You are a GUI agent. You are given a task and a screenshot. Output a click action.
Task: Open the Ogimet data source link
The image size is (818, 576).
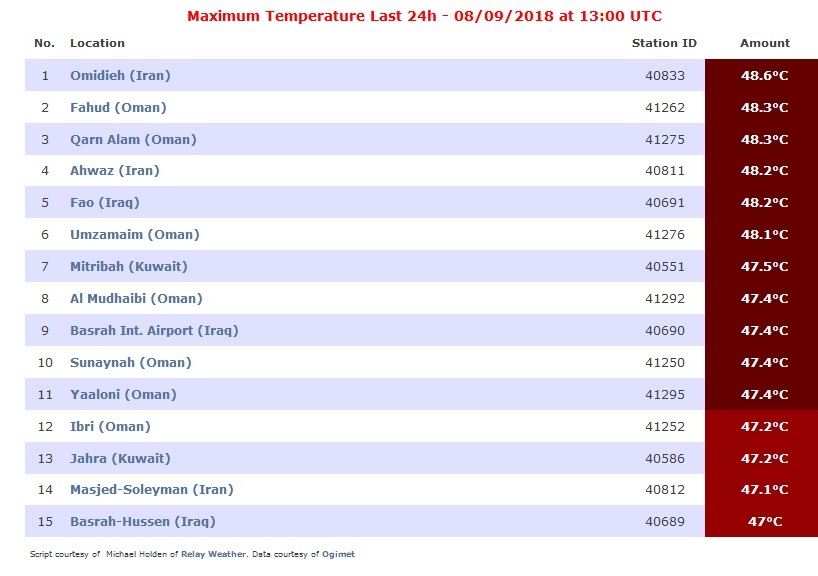[338, 554]
